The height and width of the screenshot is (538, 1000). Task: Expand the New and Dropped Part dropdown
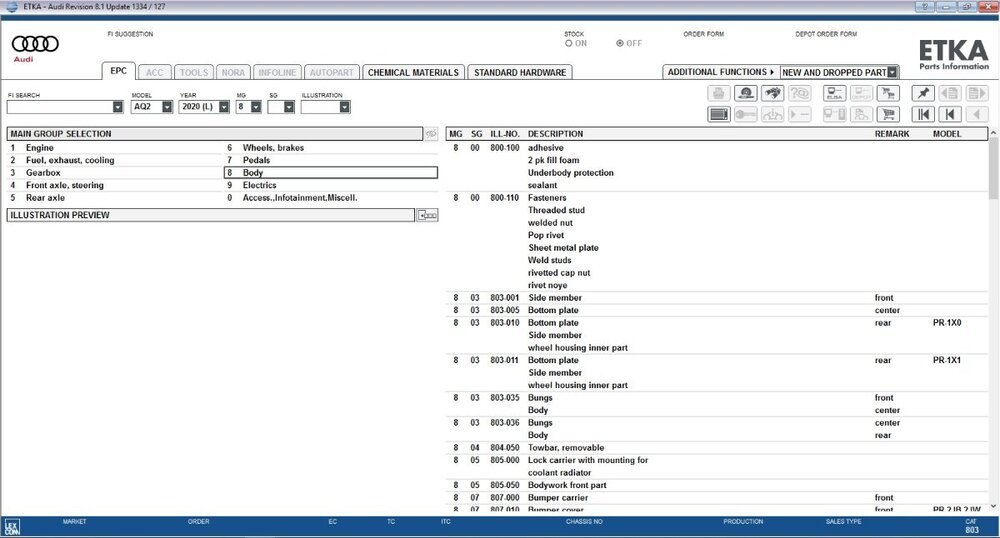tap(892, 73)
